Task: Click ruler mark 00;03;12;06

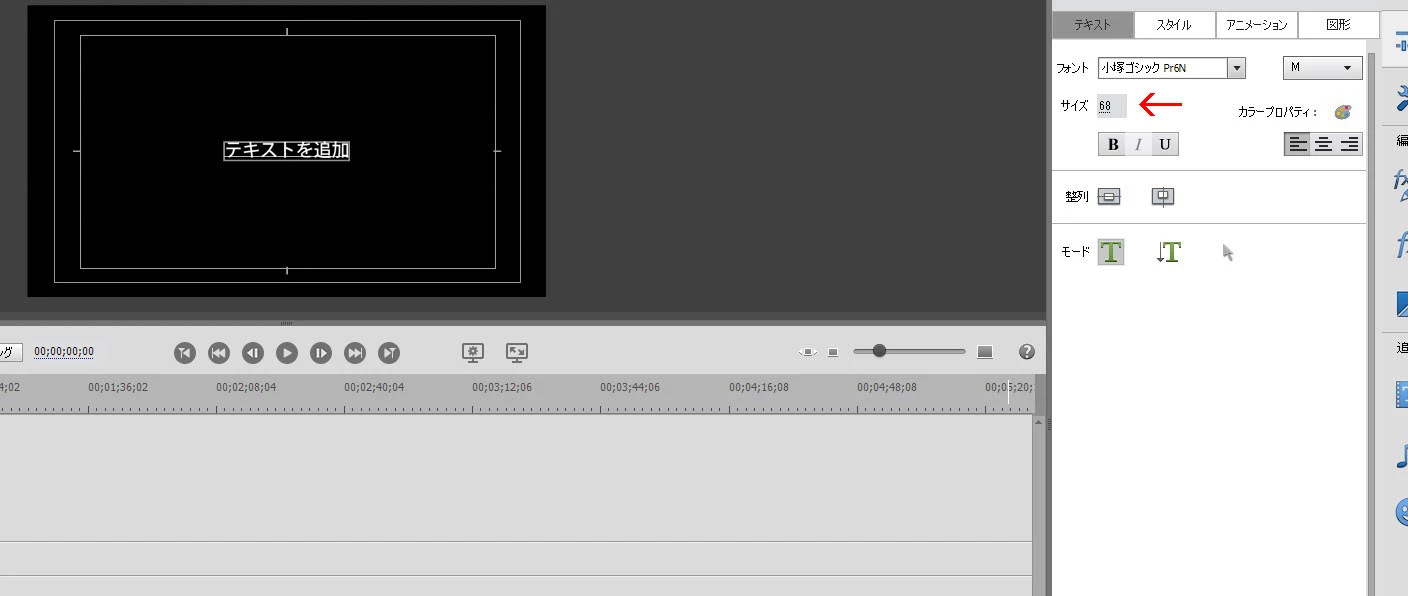Action: pyautogui.click(x=502, y=387)
